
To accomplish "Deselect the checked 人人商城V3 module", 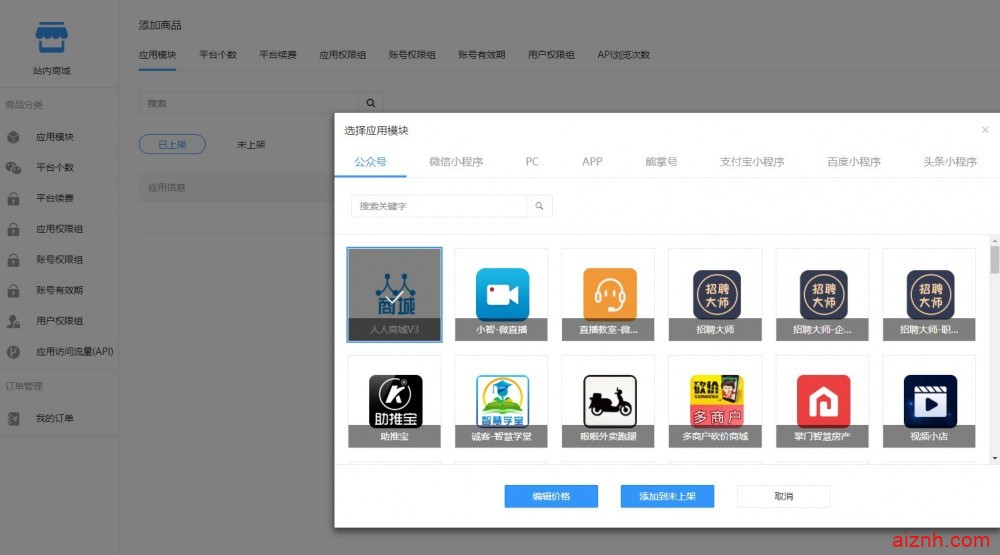I will click(395, 294).
